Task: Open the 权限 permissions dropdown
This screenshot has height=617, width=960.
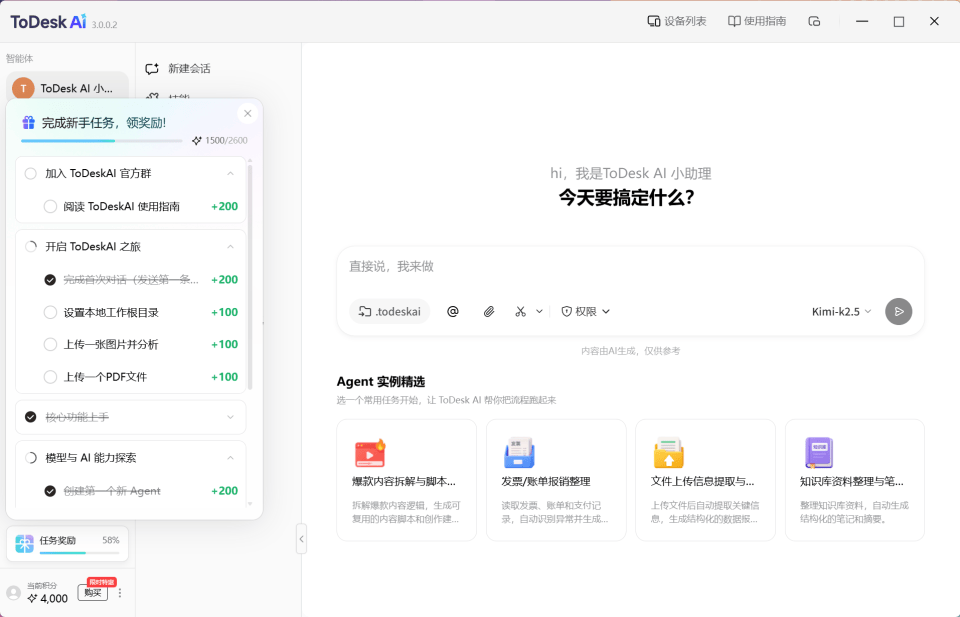Action: point(585,312)
